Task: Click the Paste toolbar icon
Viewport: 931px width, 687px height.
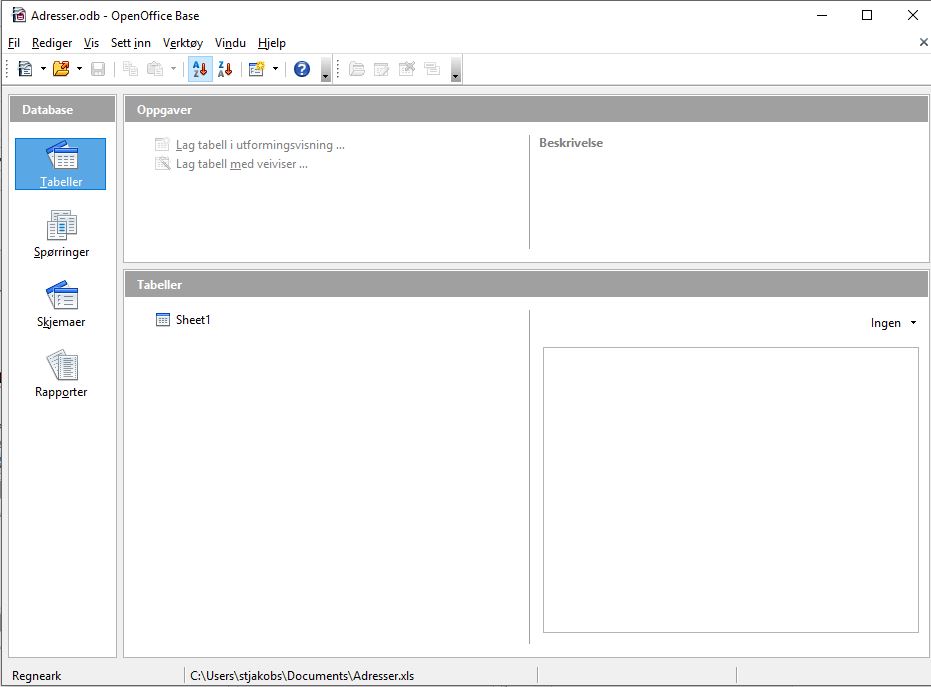Action: tap(155, 69)
